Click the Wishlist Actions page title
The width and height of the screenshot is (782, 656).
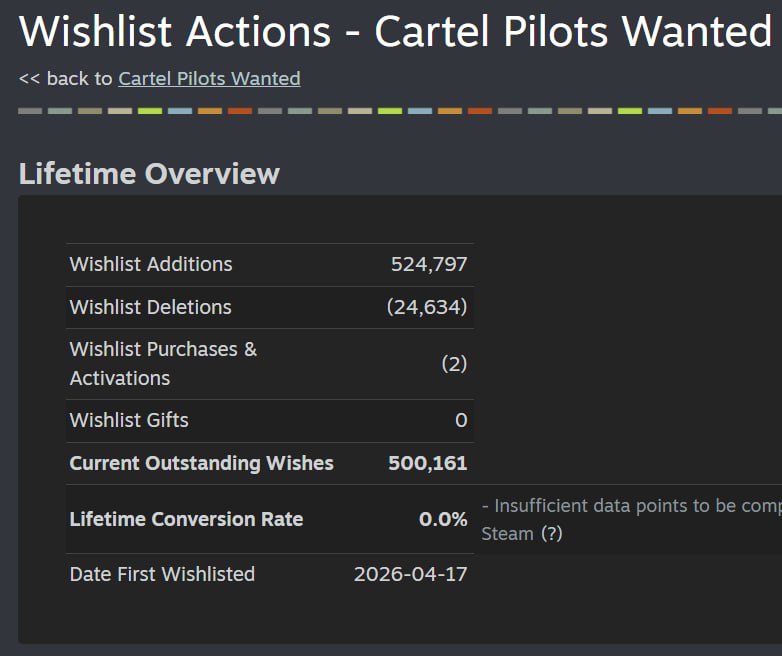coord(395,31)
